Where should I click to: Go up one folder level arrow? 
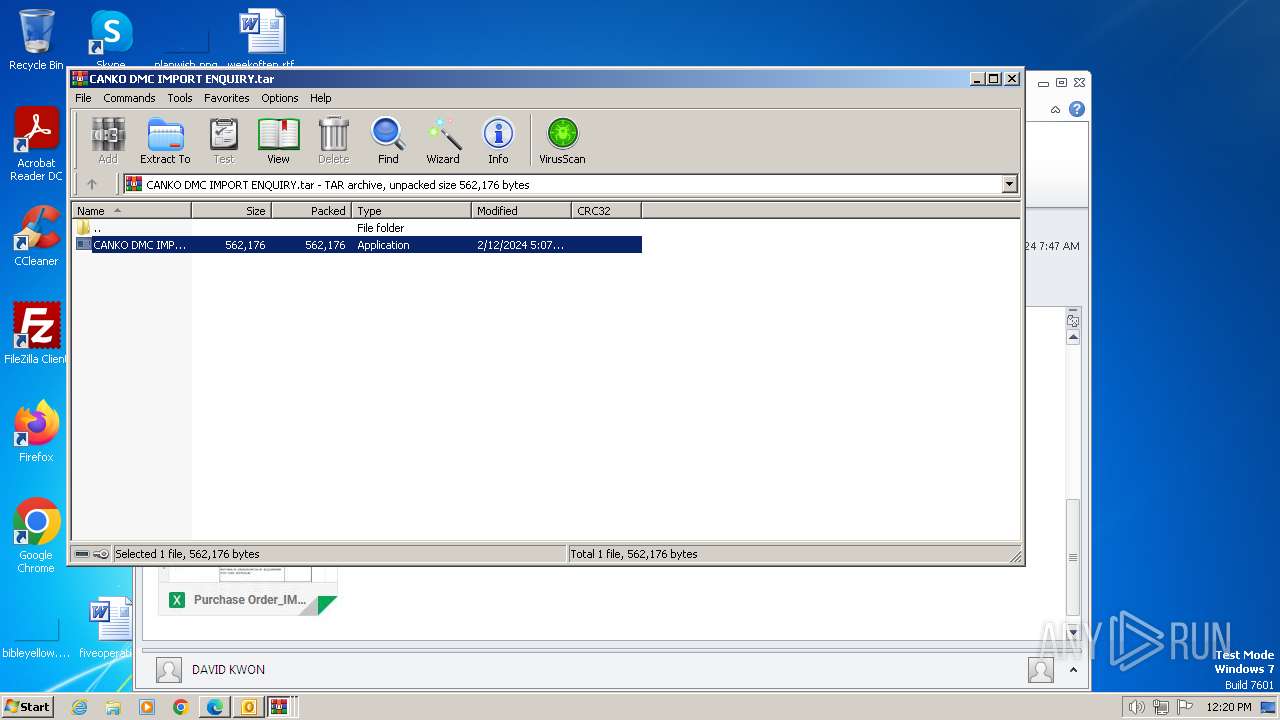(92, 184)
